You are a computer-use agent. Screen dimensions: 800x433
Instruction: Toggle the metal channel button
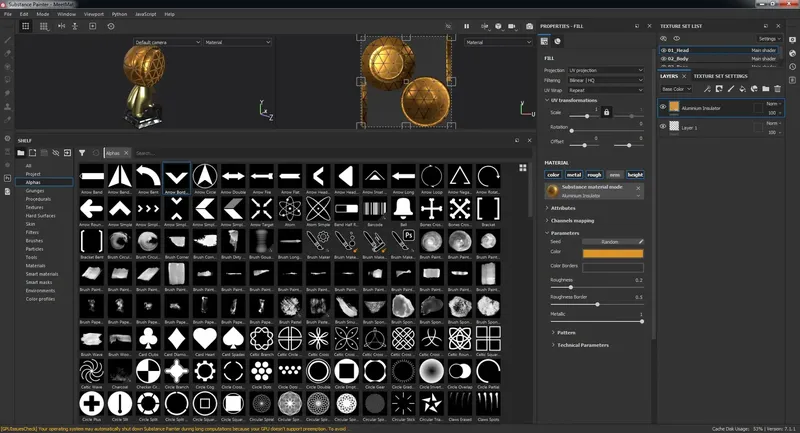(573, 174)
